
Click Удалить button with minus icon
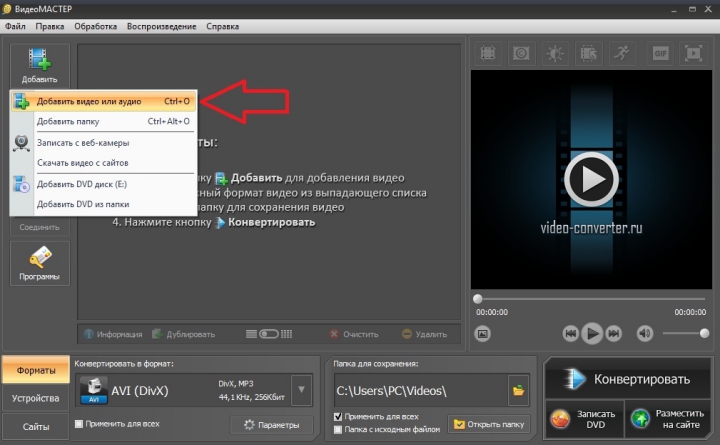[424, 334]
